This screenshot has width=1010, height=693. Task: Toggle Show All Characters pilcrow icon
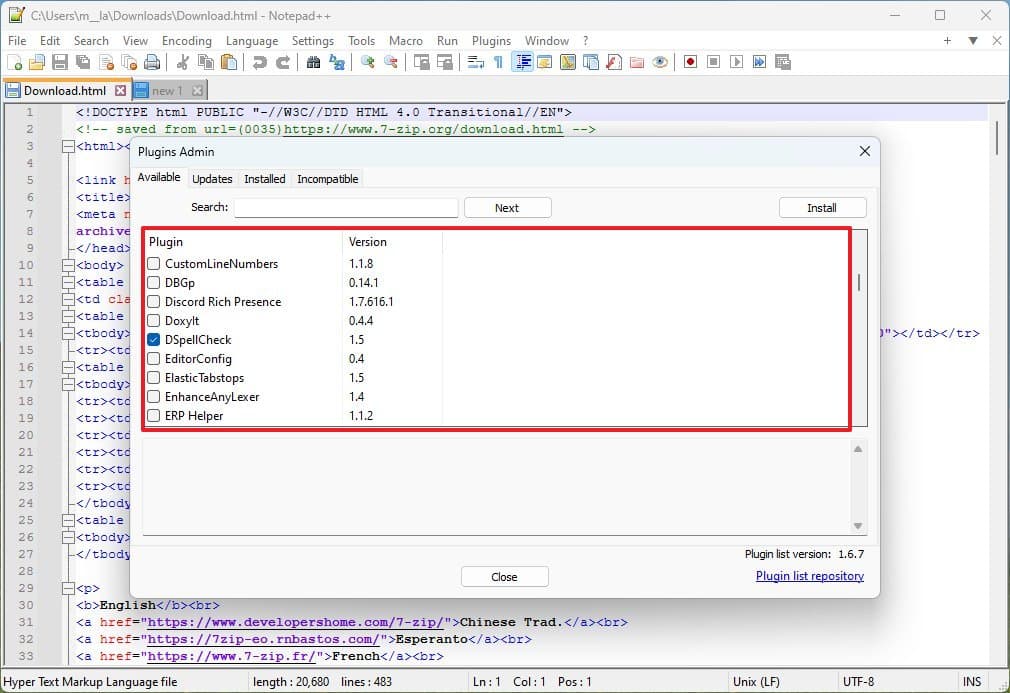[x=498, y=62]
